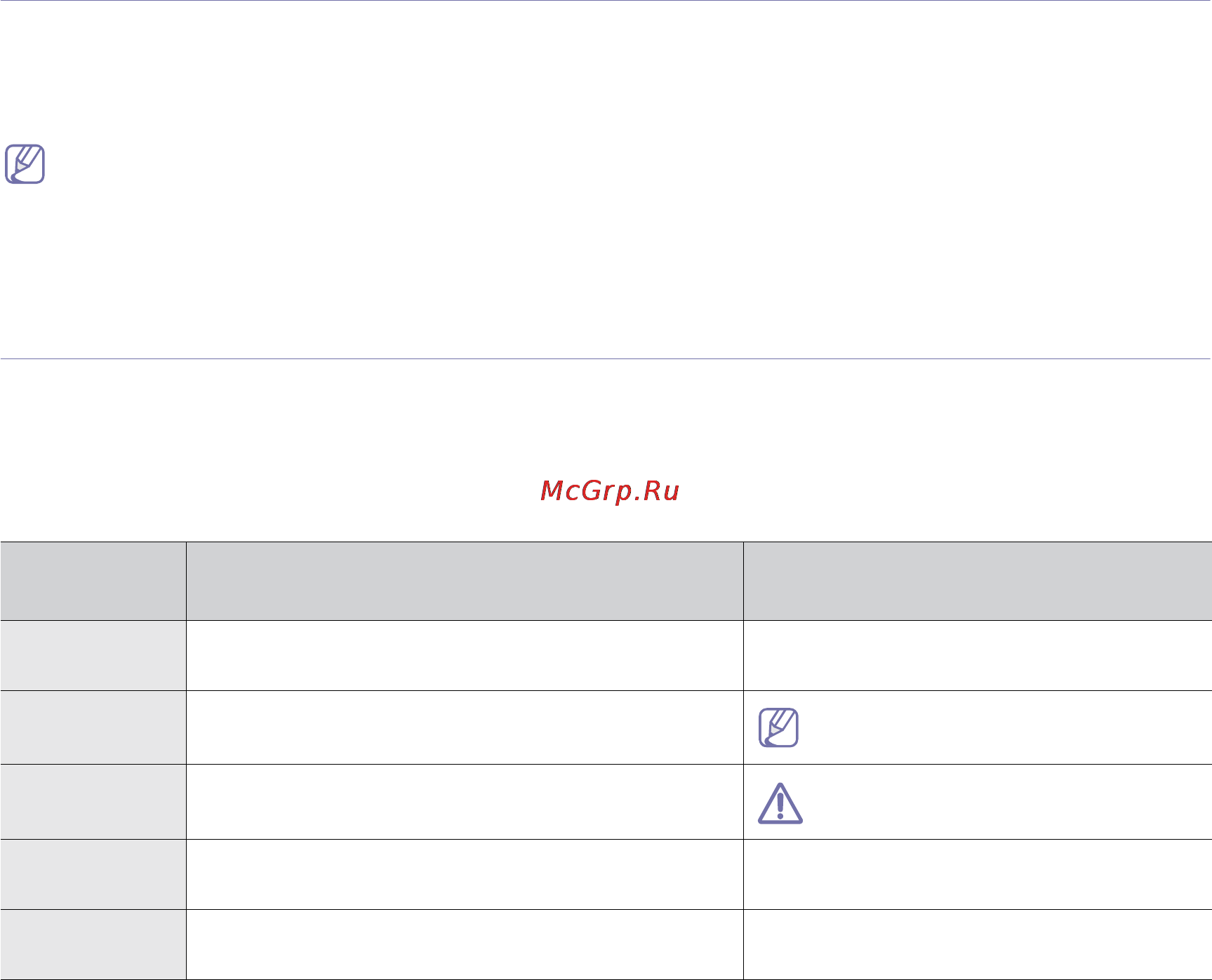Click the light gray cell beside the note icon row

coord(93,727)
